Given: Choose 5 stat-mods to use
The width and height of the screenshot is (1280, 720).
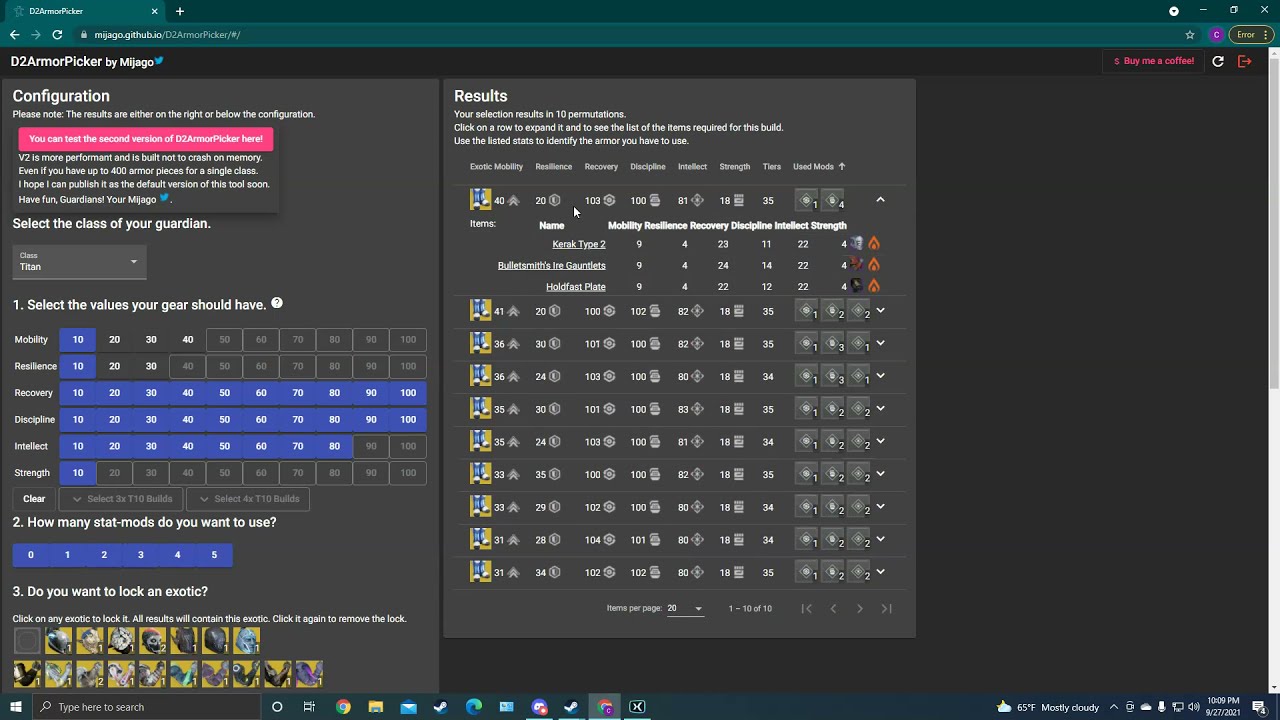Looking at the screenshot, I should click(214, 555).
